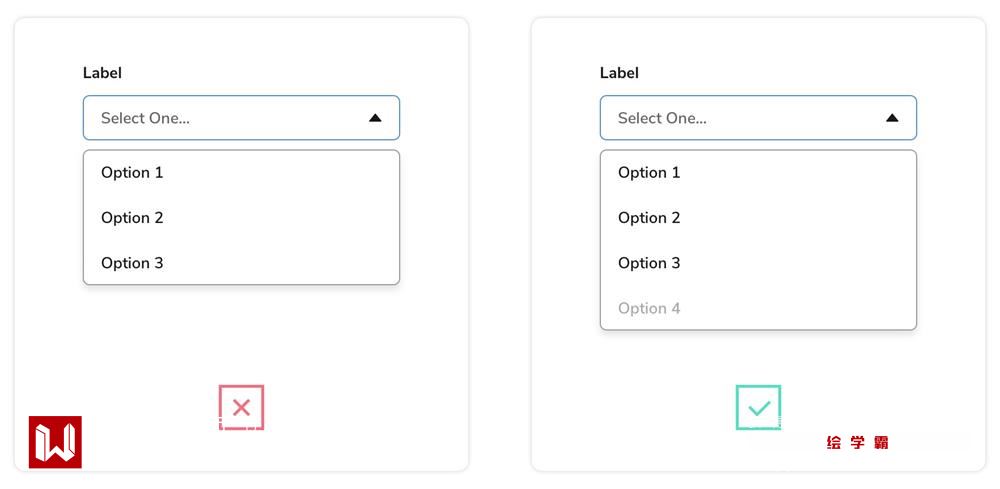Click right placeholder text Select One

[662, 118]
